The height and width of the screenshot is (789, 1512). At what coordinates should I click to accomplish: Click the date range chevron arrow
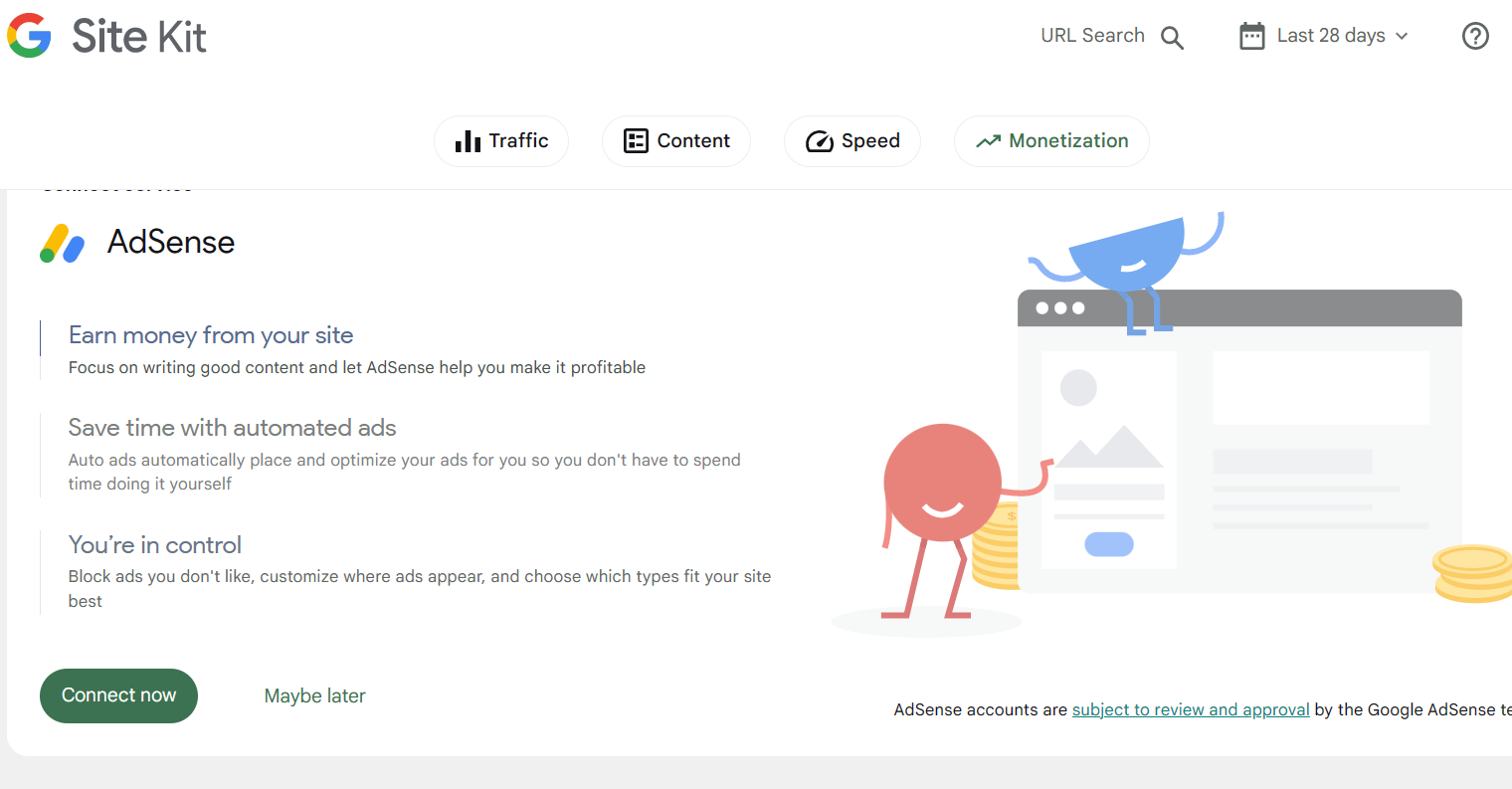[x=1403, y=36]
